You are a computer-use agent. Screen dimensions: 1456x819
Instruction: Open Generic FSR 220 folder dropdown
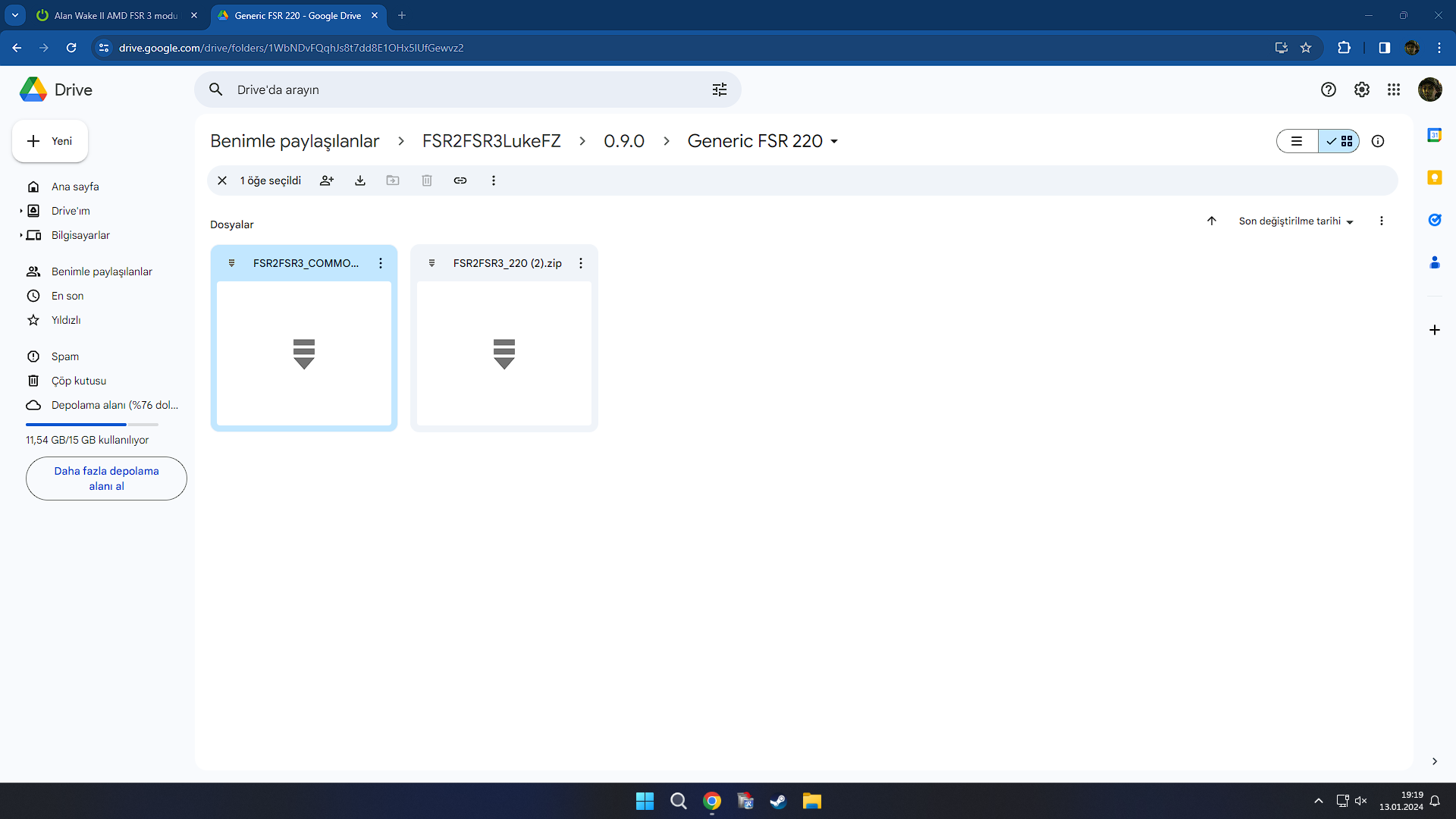(x=834, y=142)
